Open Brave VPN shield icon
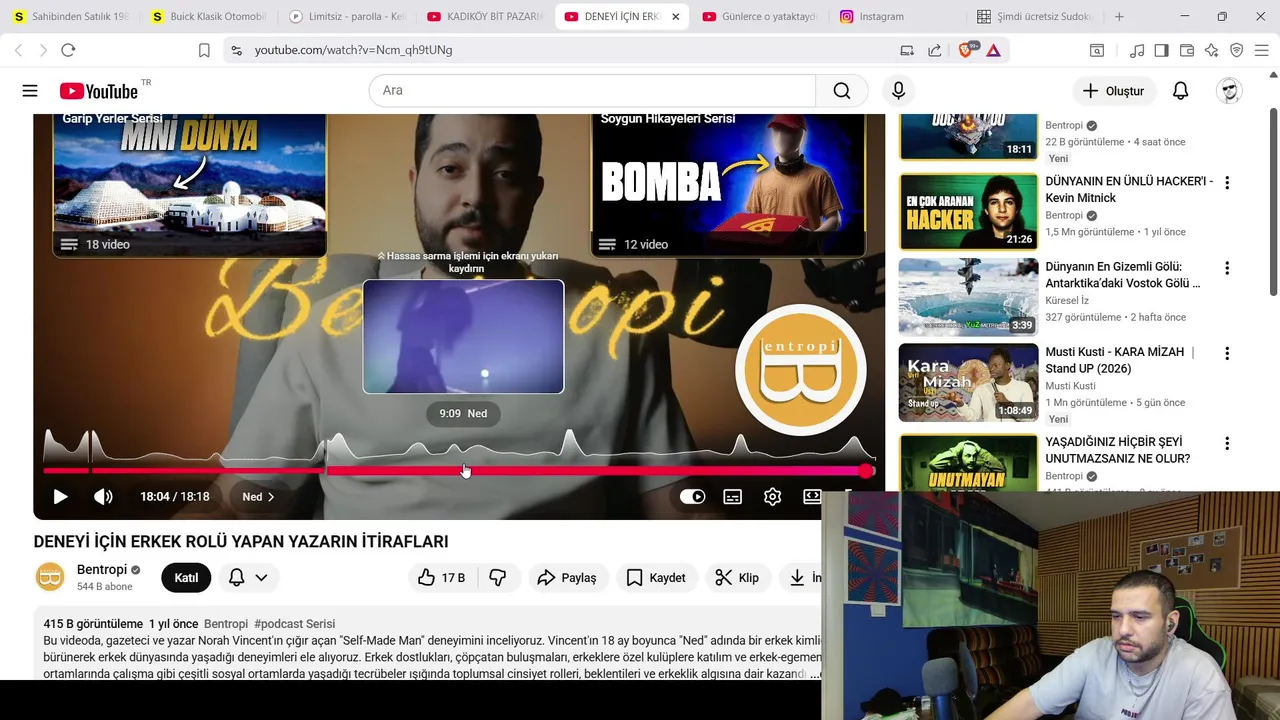 [x=1236, y=50]
